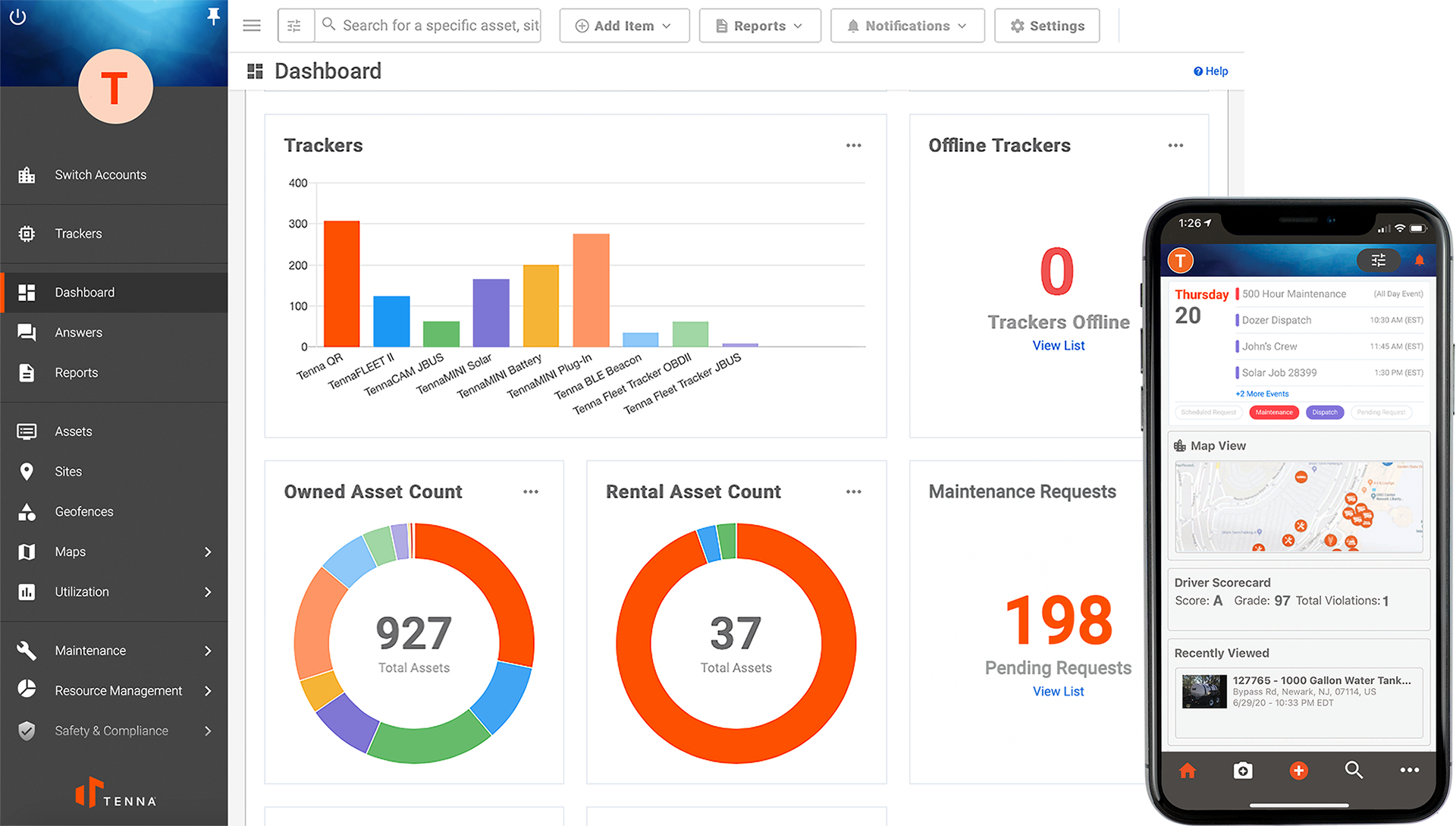The width and height of the screenshot is (1456, 826).
Task: Open Offline Trackers card options ellipsis
Action: tap(1175, 146)
